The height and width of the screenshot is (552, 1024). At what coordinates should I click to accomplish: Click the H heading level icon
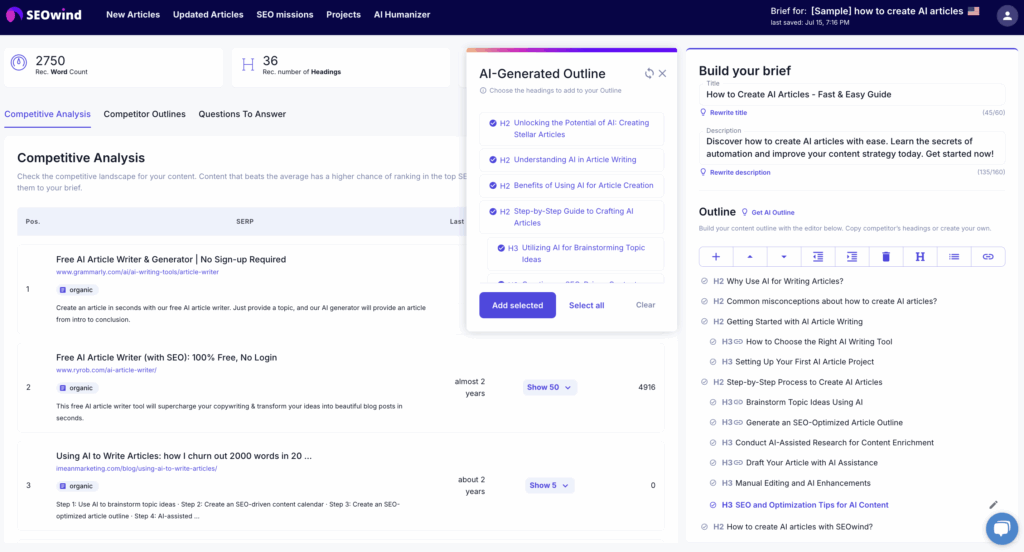pos(920,257)
